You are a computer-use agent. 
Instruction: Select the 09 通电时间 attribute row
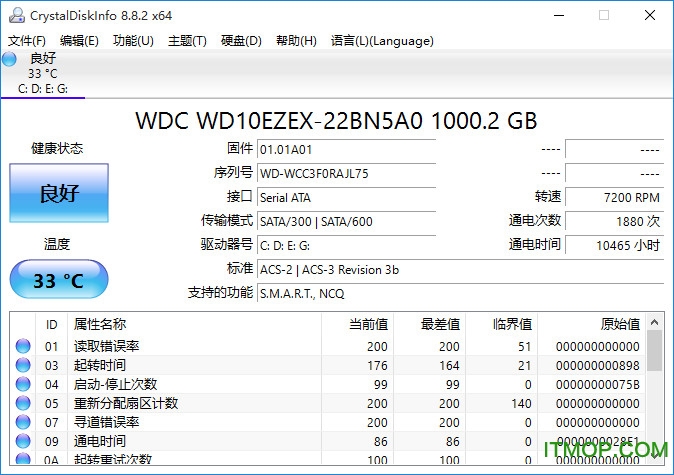tap(328, 441)
